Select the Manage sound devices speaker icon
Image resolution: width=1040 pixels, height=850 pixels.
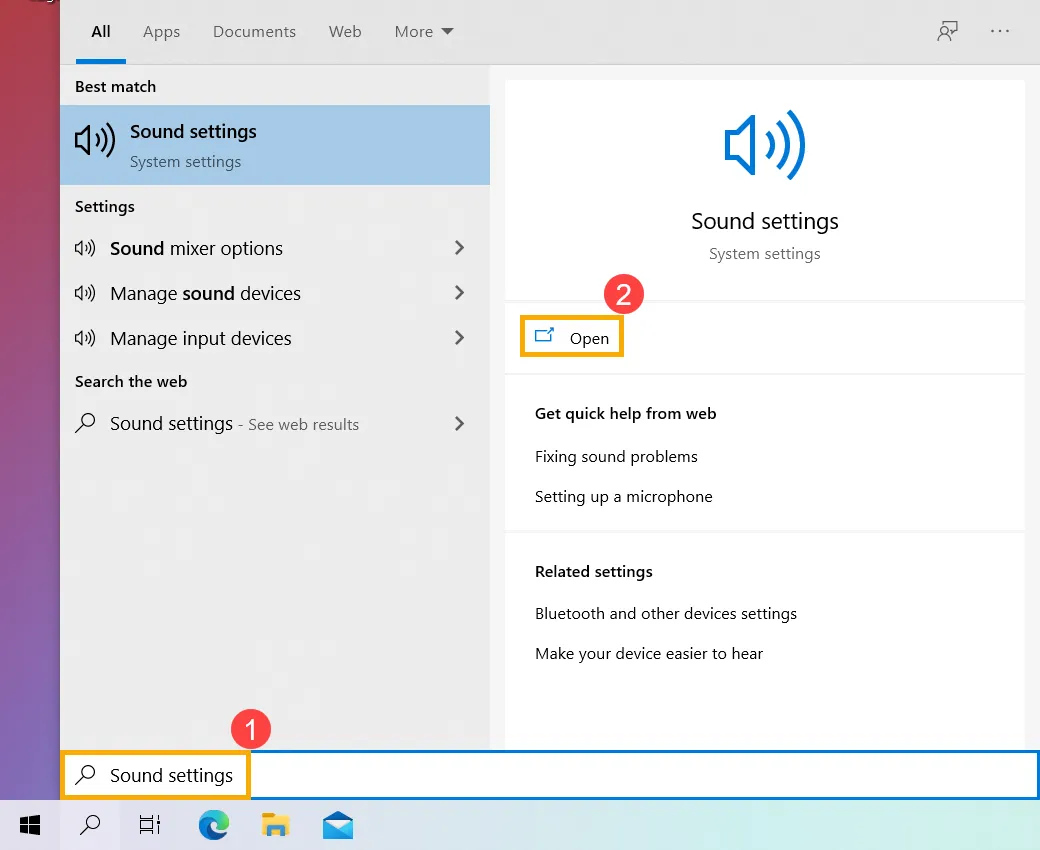(87, 293)
